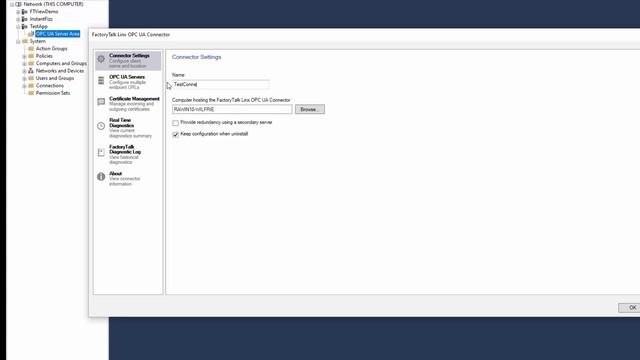
Task: Collapse the Network (THIS COMPUTER) node
Action: coord(12,4)
